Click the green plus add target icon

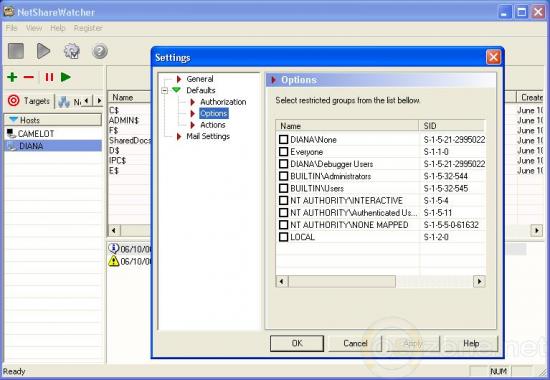tap(12, 77)
